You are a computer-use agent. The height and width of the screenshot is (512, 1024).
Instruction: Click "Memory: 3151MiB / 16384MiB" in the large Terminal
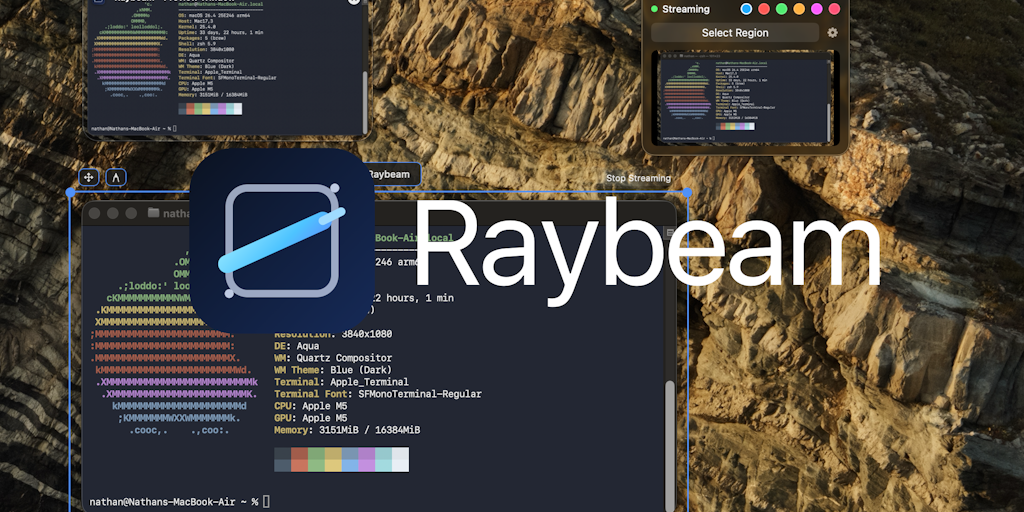(347, 430)
